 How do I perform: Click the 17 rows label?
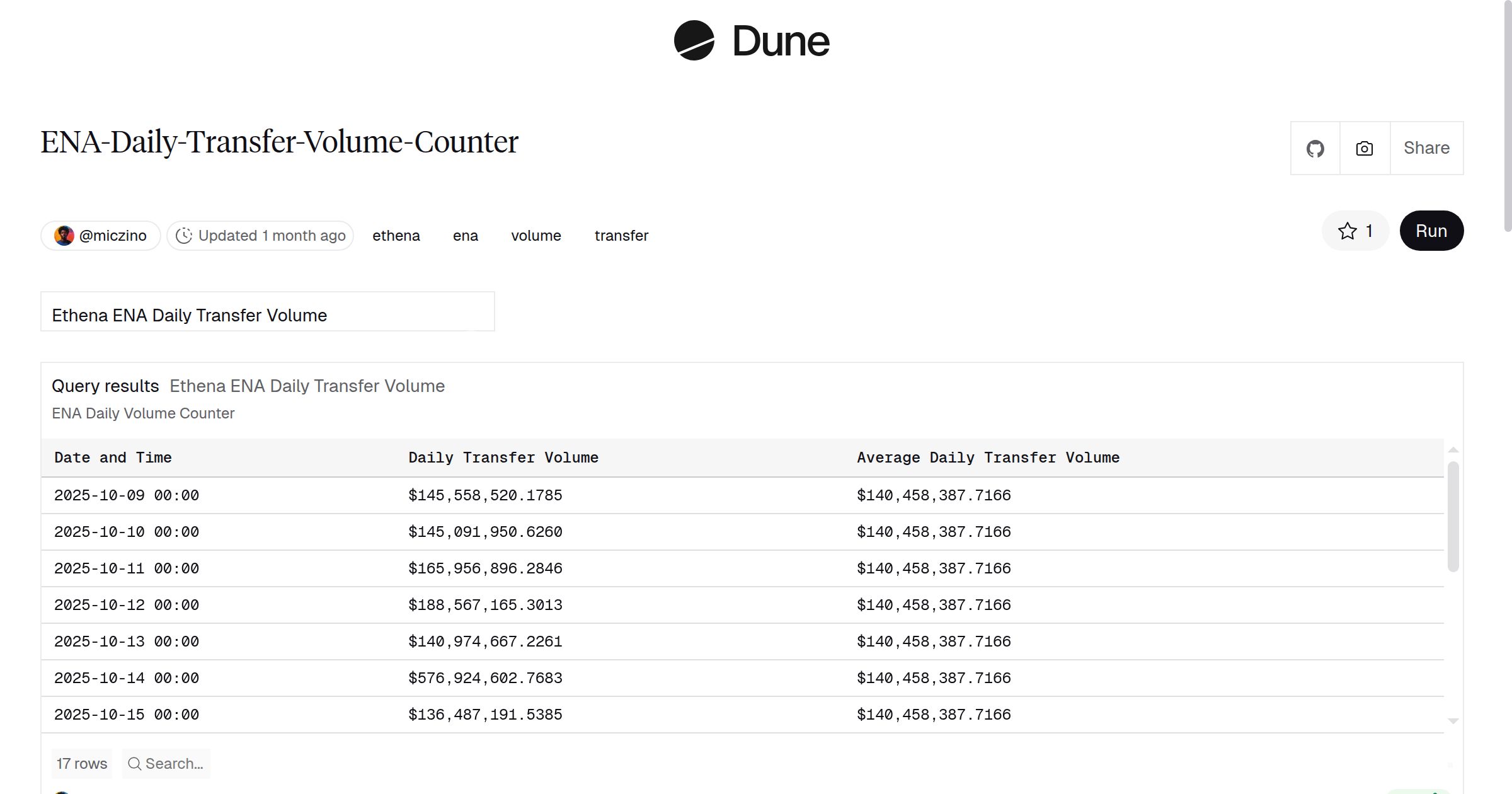tap(81, 763)
